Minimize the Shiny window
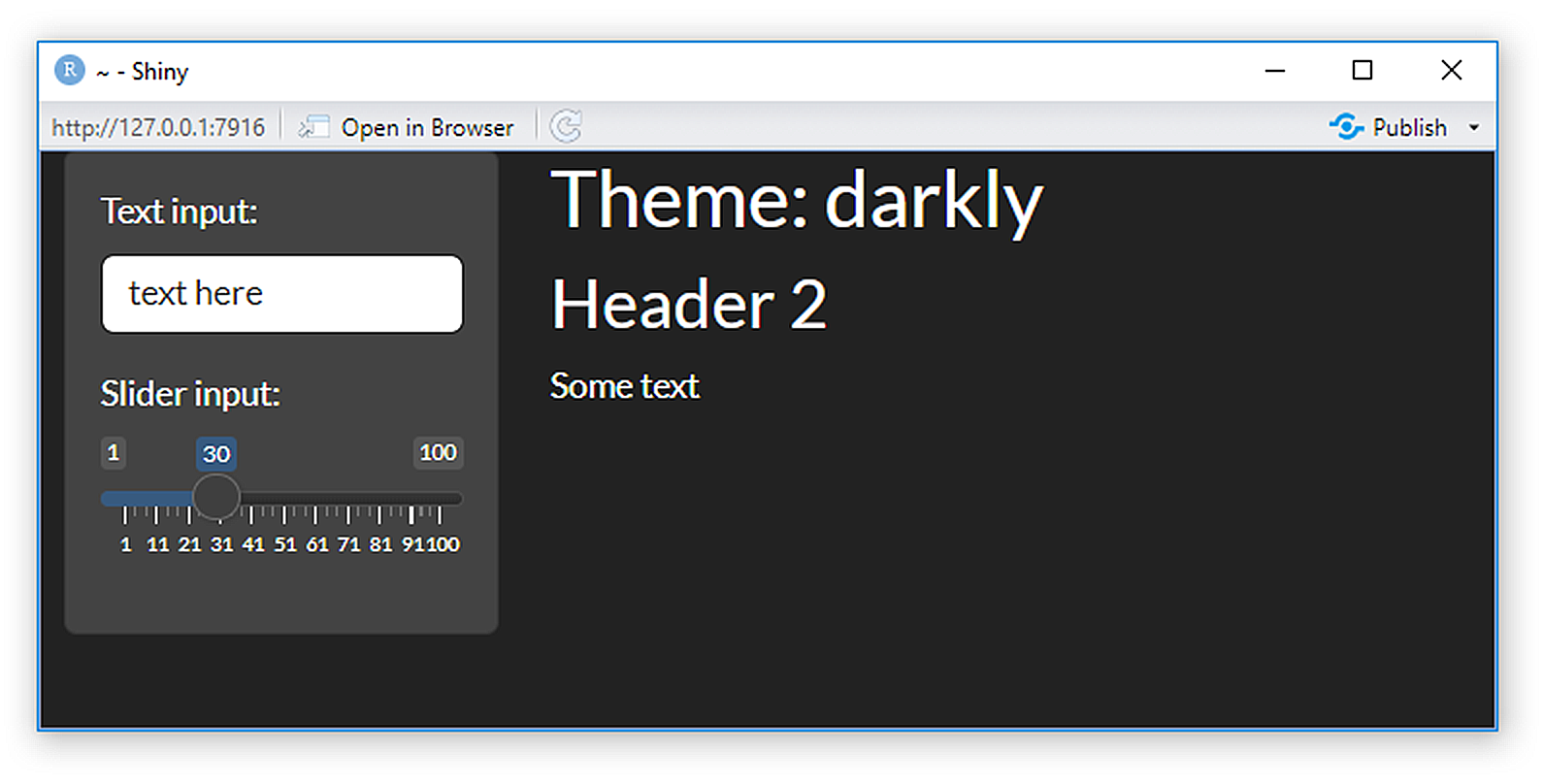Viewport: 1543px width, 784px height. click(x=1275, y=70)
